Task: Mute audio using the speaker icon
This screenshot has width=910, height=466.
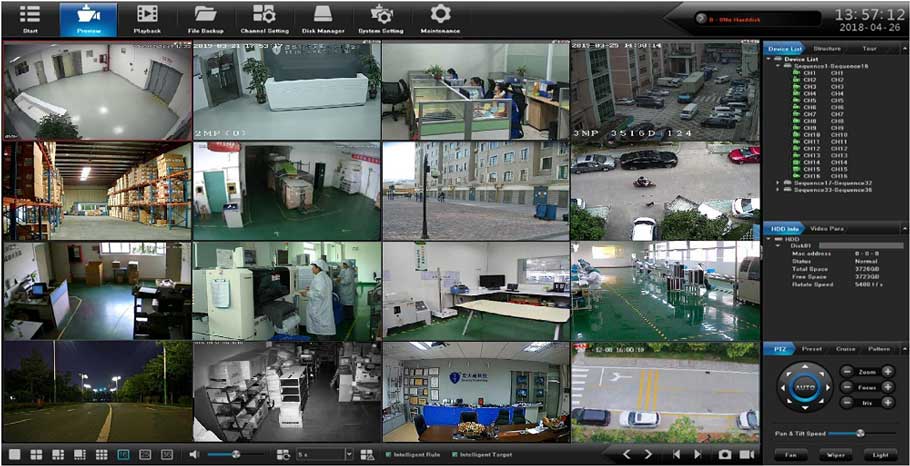Action: pyautogui.click(x=194, y=455)
